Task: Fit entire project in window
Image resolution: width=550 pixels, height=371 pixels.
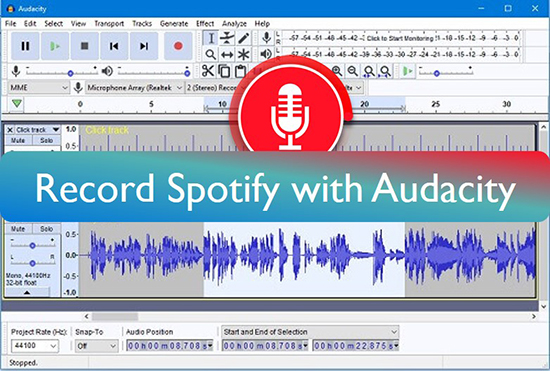Action: [385, 71]
